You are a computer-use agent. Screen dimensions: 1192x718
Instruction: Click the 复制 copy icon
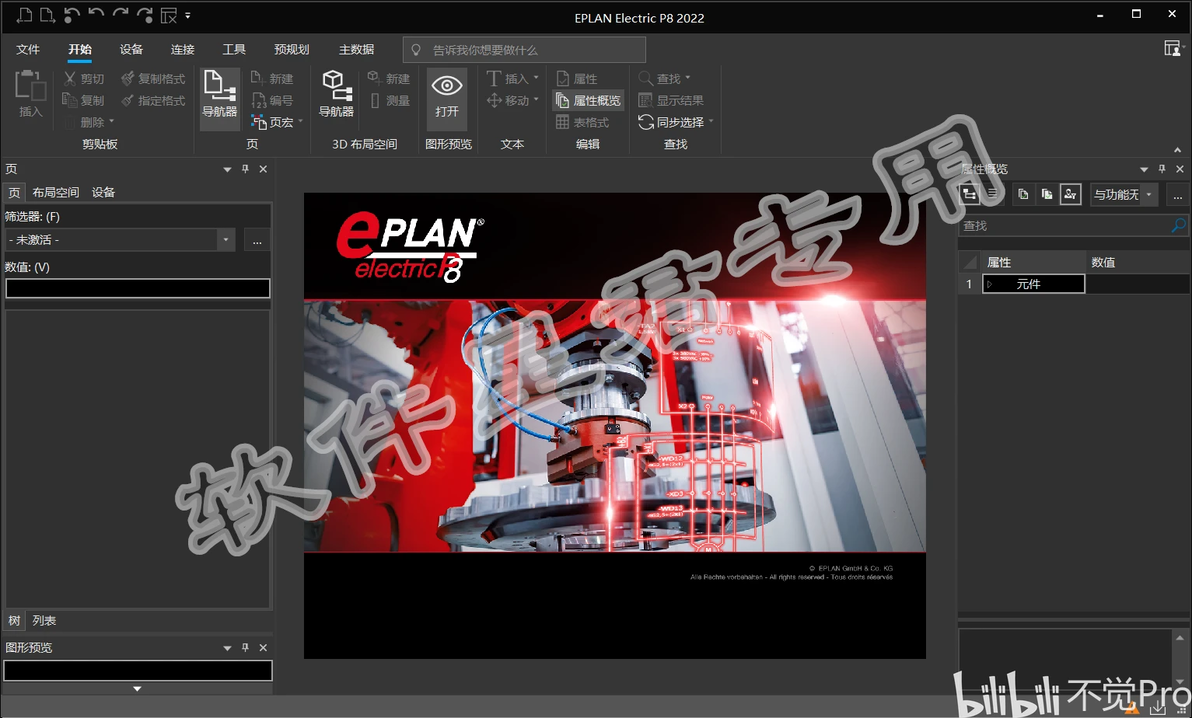click(70, 100)
